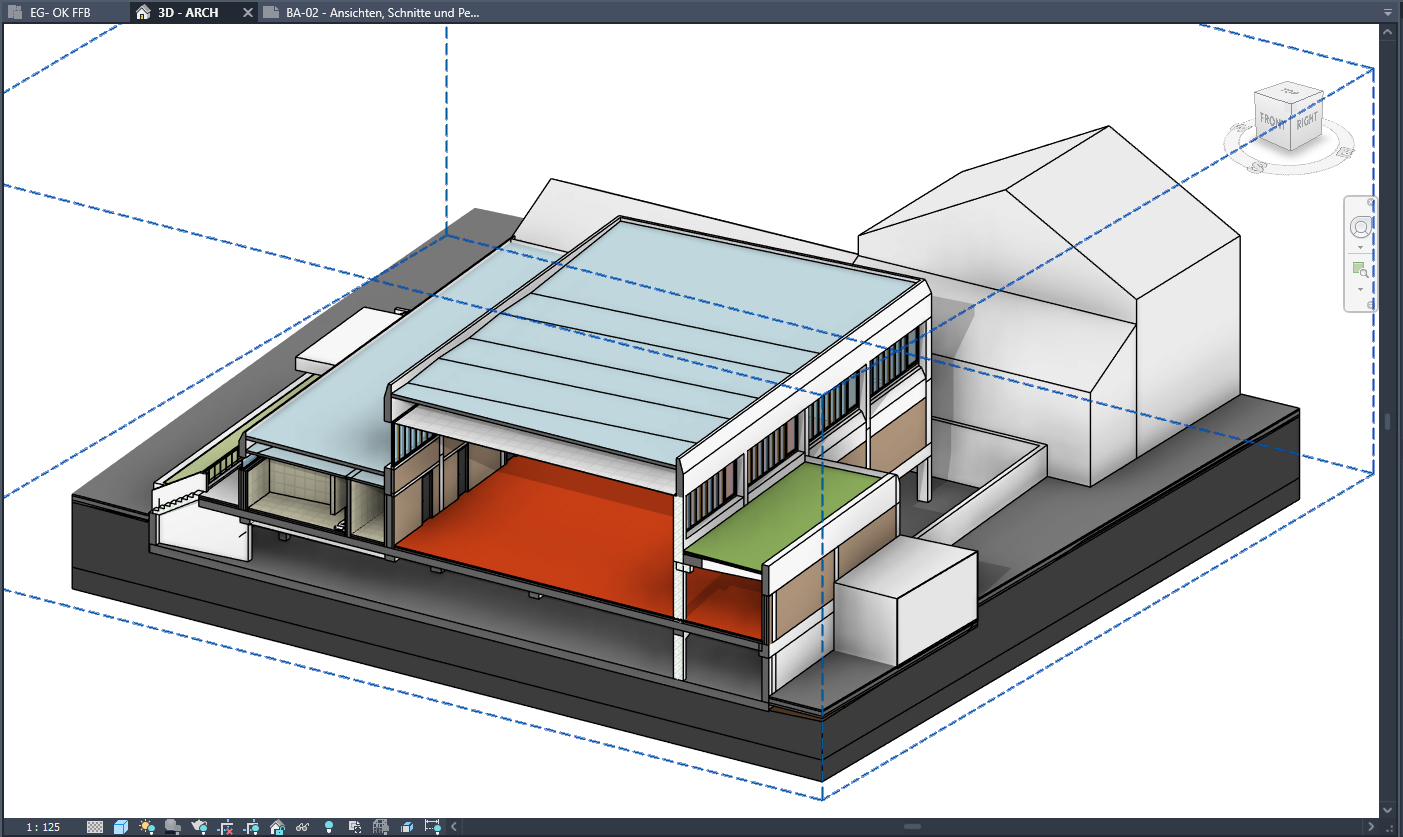Toggle Reveal Hidden Elements lightbulb
The image size is (1403, 837).
(329, 827)
